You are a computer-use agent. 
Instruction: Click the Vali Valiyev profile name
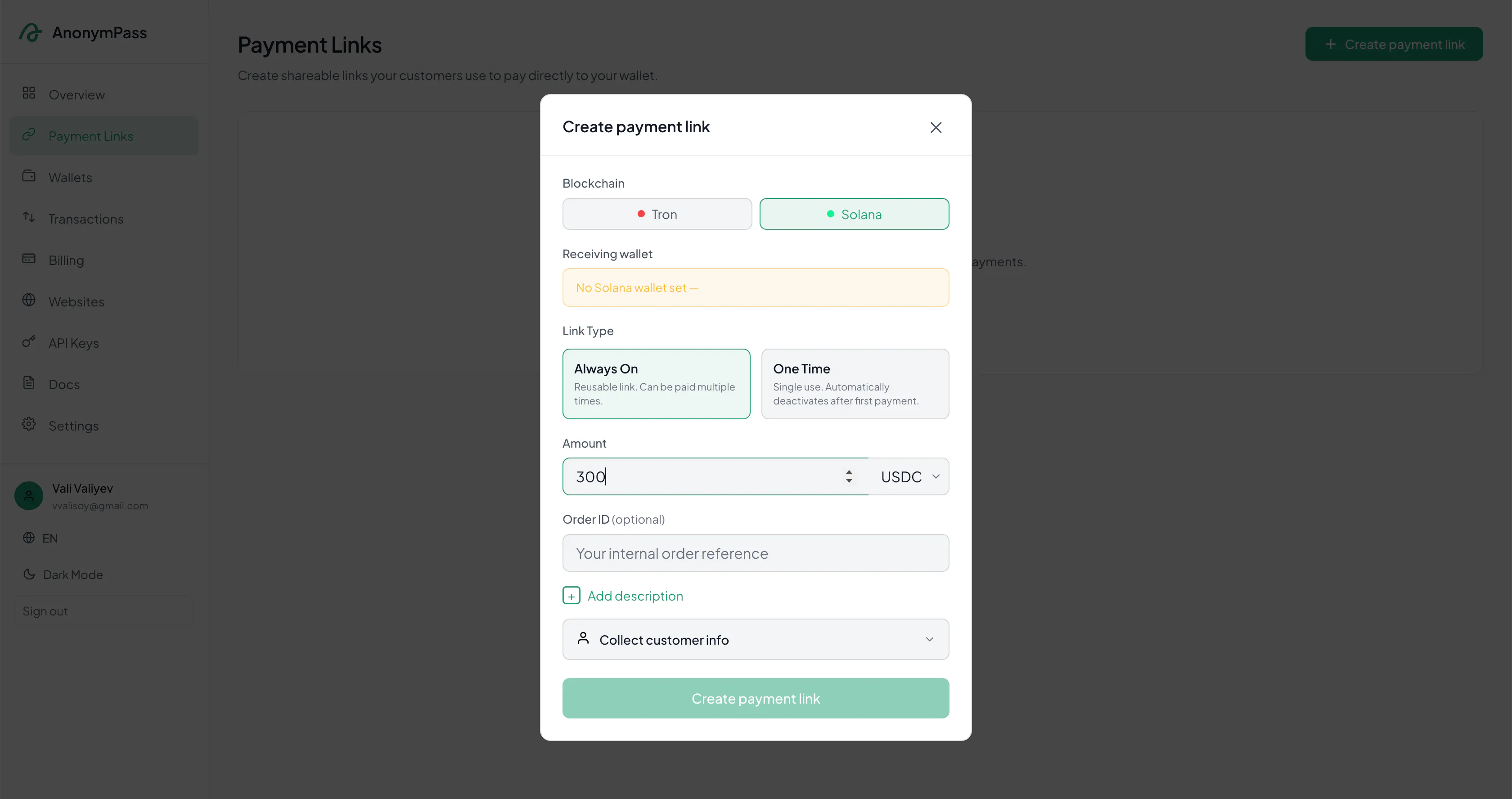[x=82, y=488]
